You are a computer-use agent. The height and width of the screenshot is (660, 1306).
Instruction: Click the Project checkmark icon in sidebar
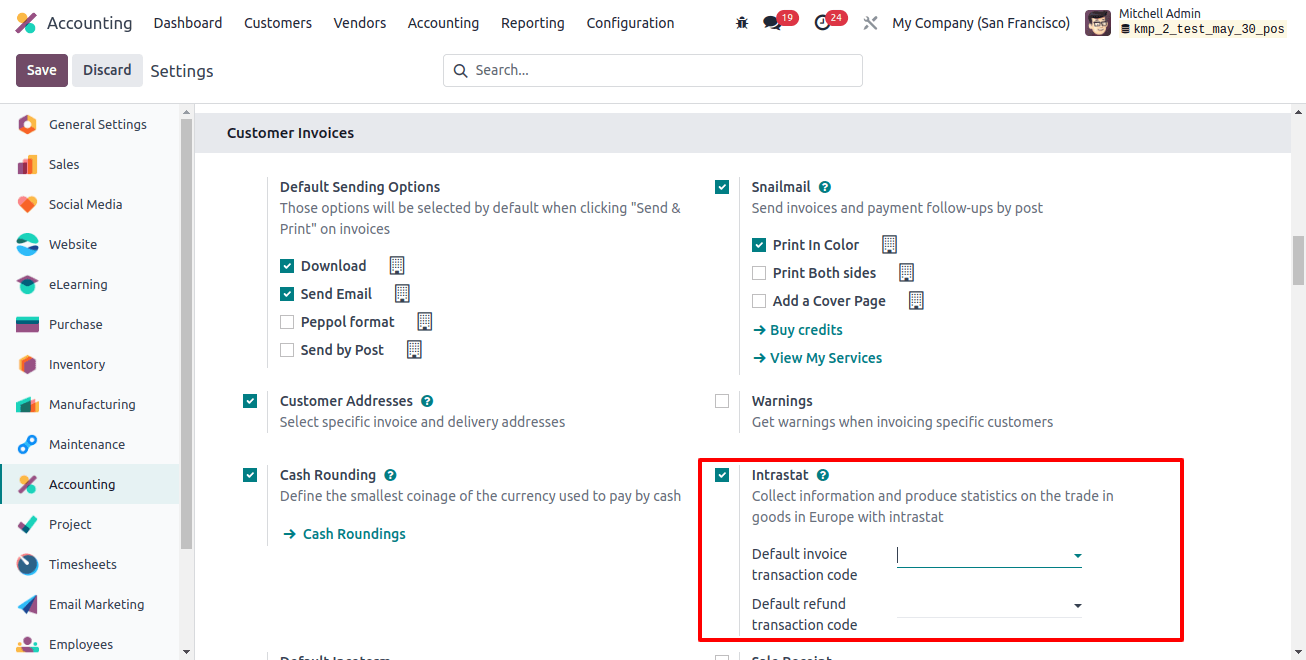[28, 525]
